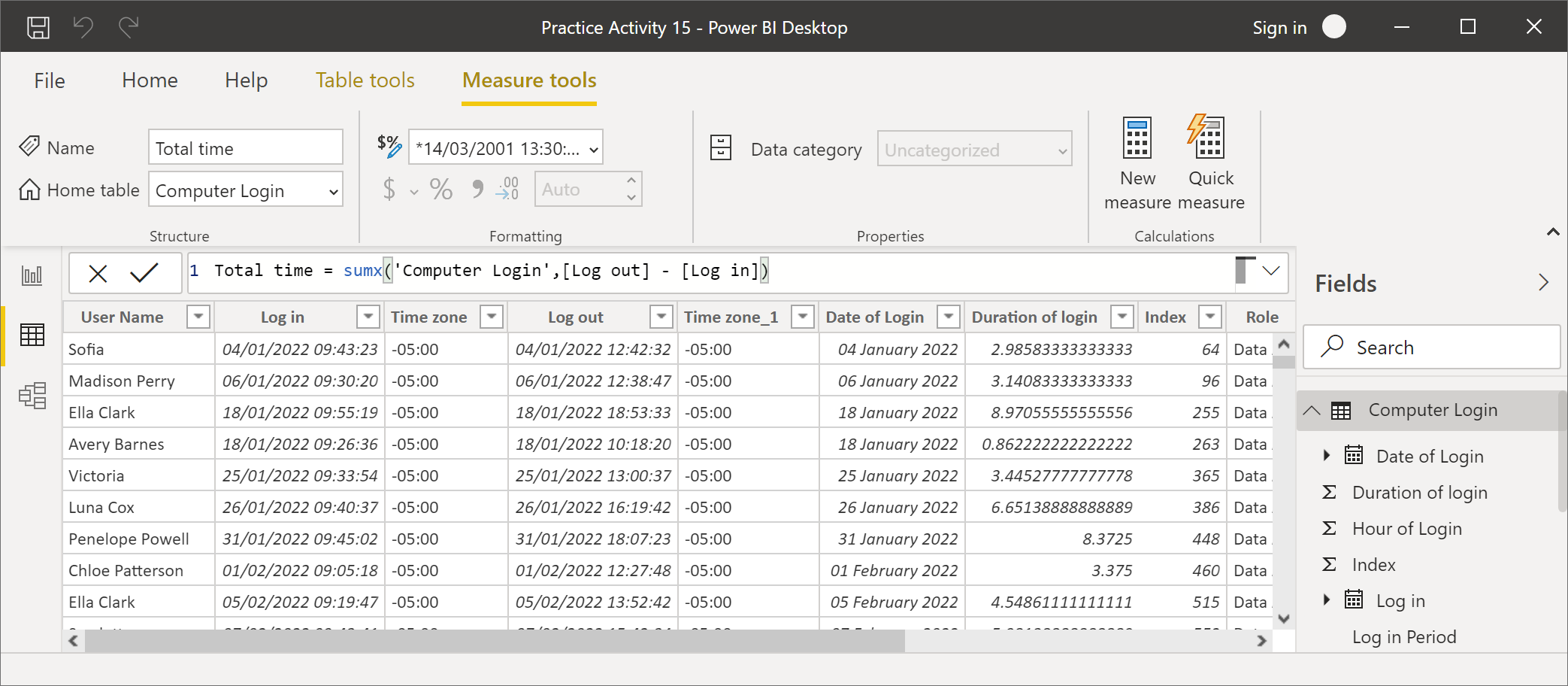Open the date format dropdown
The image size is (1568, 686).
click(506, 147)
